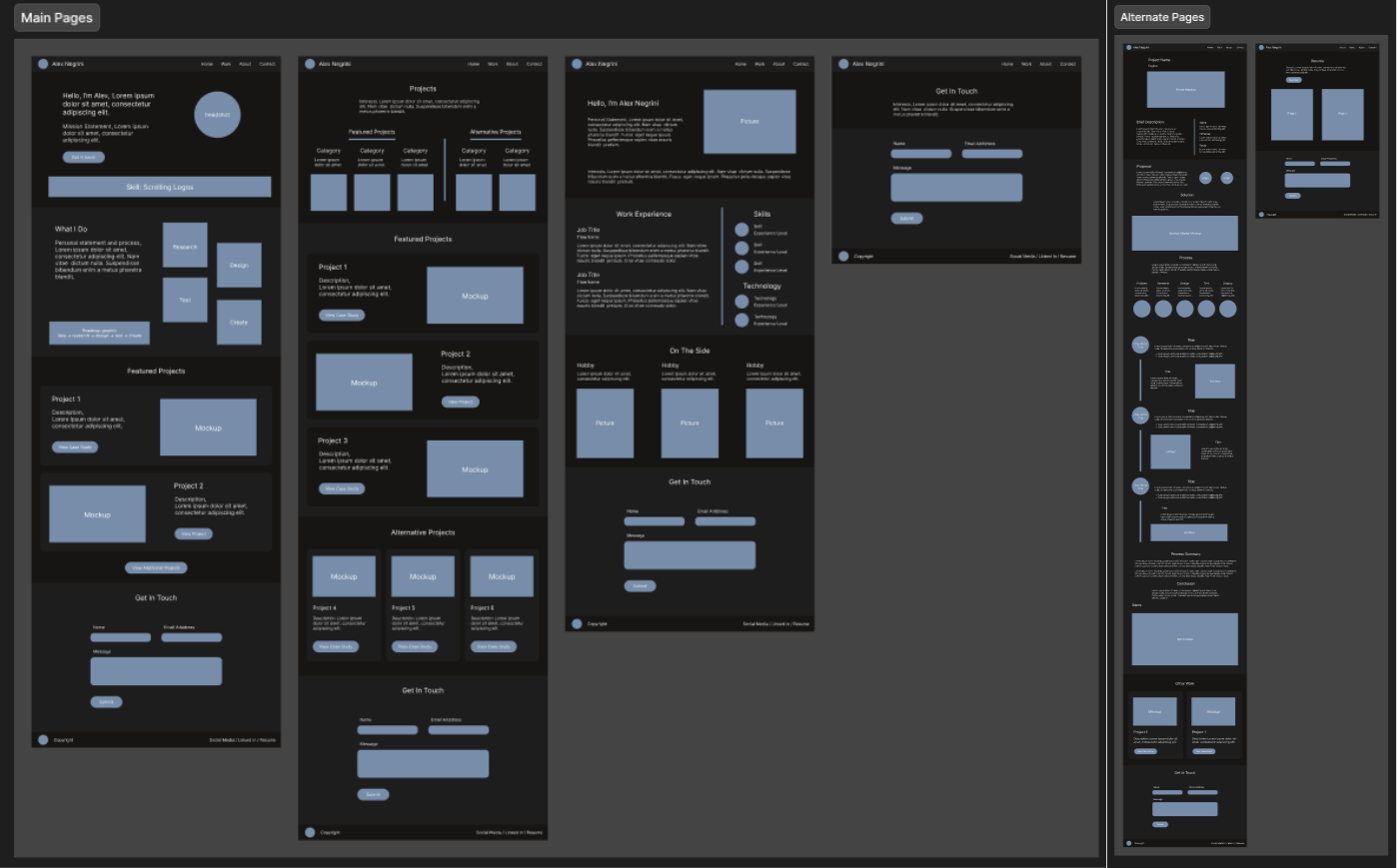Screen dimensions: 1397x868
Task: Click the Get in touch button in the home hero
Action: point(84,157)
